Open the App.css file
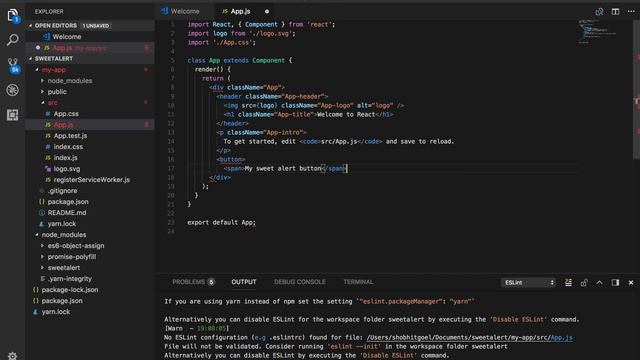This screenshot has width=640, height=360. coord(90,114)
